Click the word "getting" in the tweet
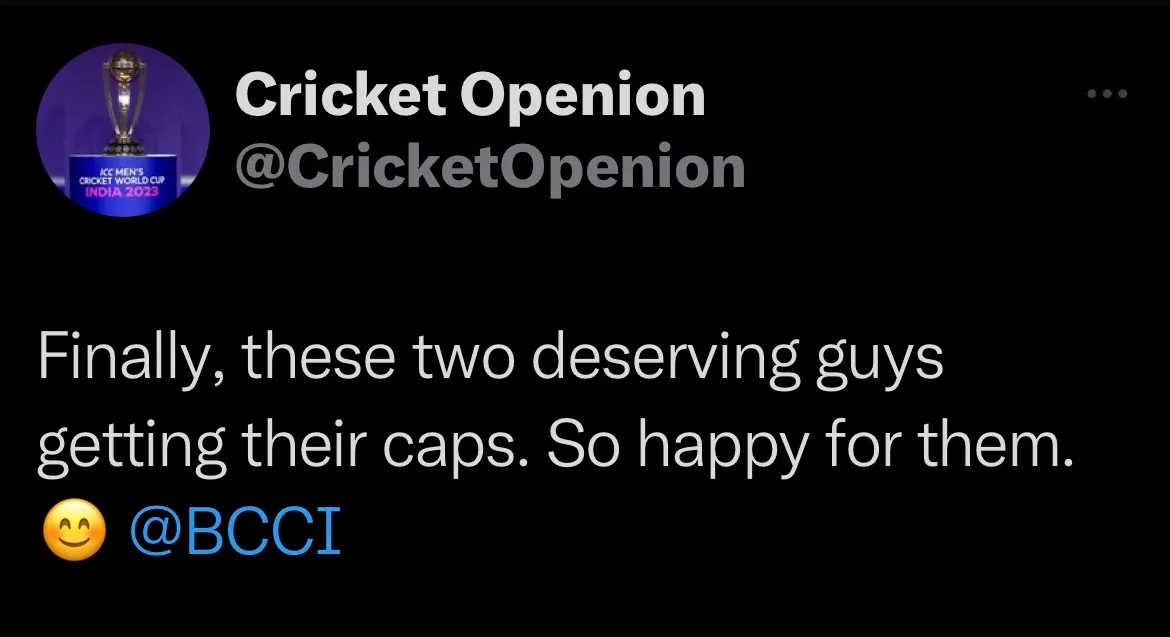1170x637 pixels. [132, 447]
